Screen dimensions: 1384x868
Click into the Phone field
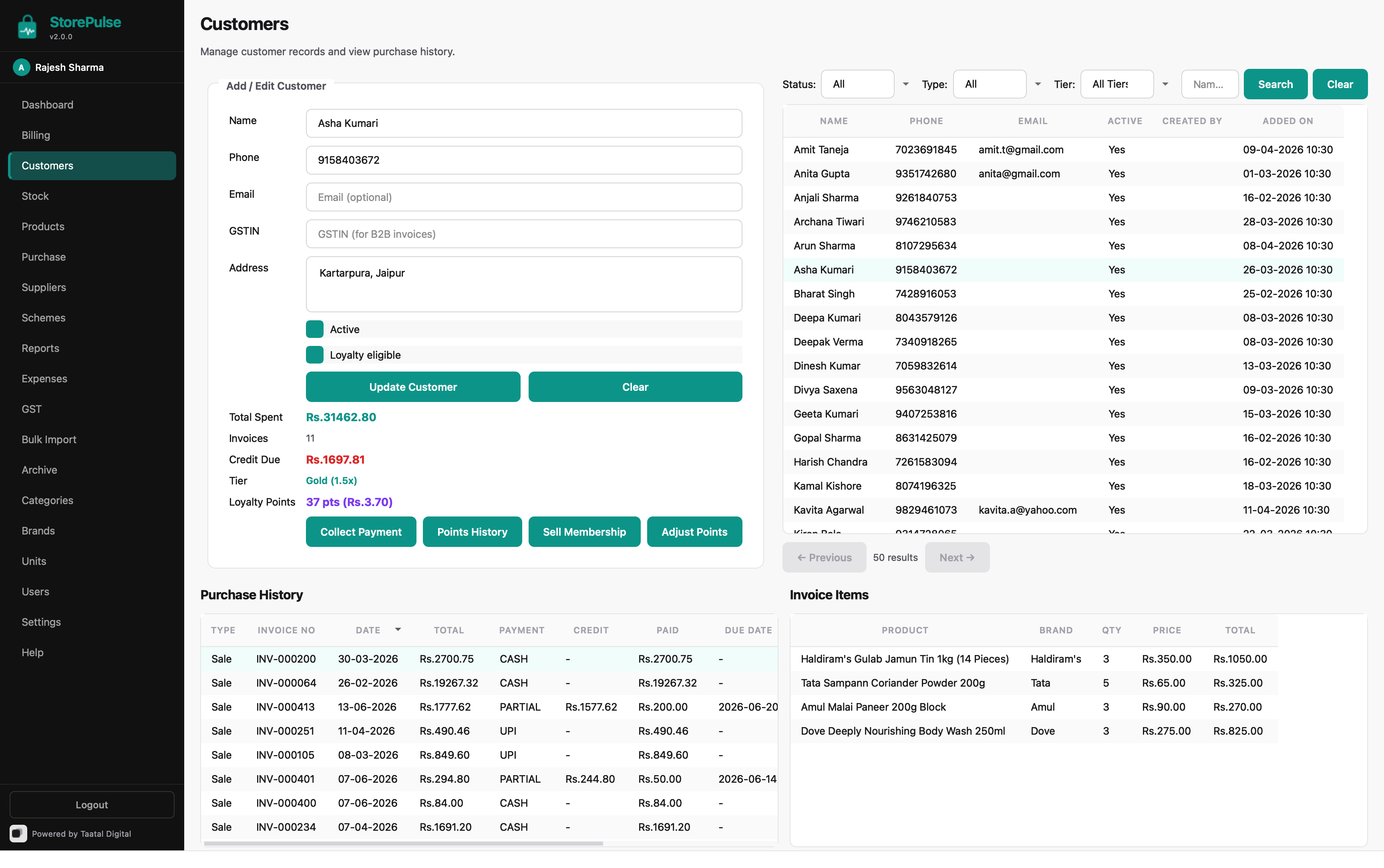523,160
